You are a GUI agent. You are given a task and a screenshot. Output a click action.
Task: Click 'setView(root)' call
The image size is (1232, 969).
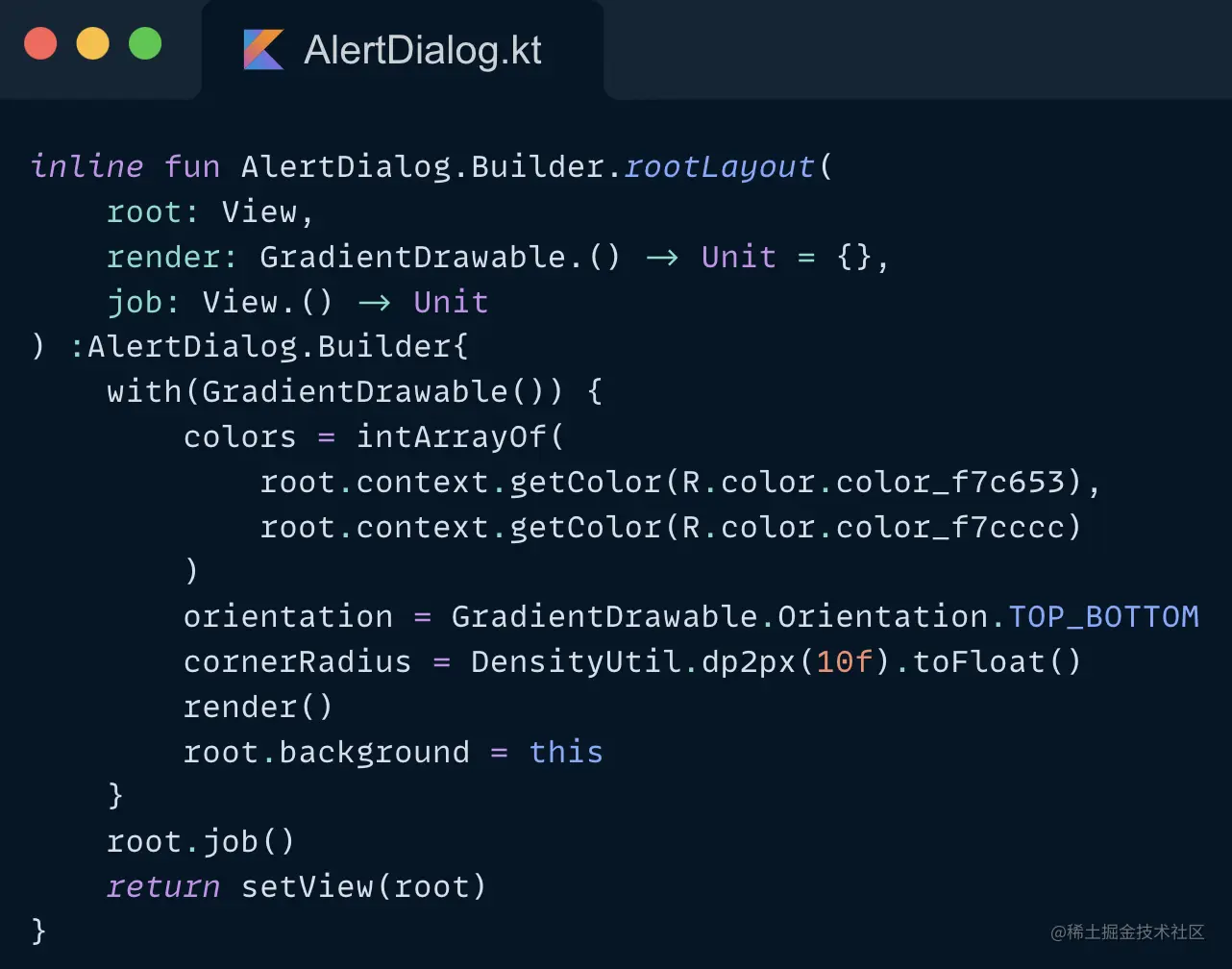pos(364,886)
